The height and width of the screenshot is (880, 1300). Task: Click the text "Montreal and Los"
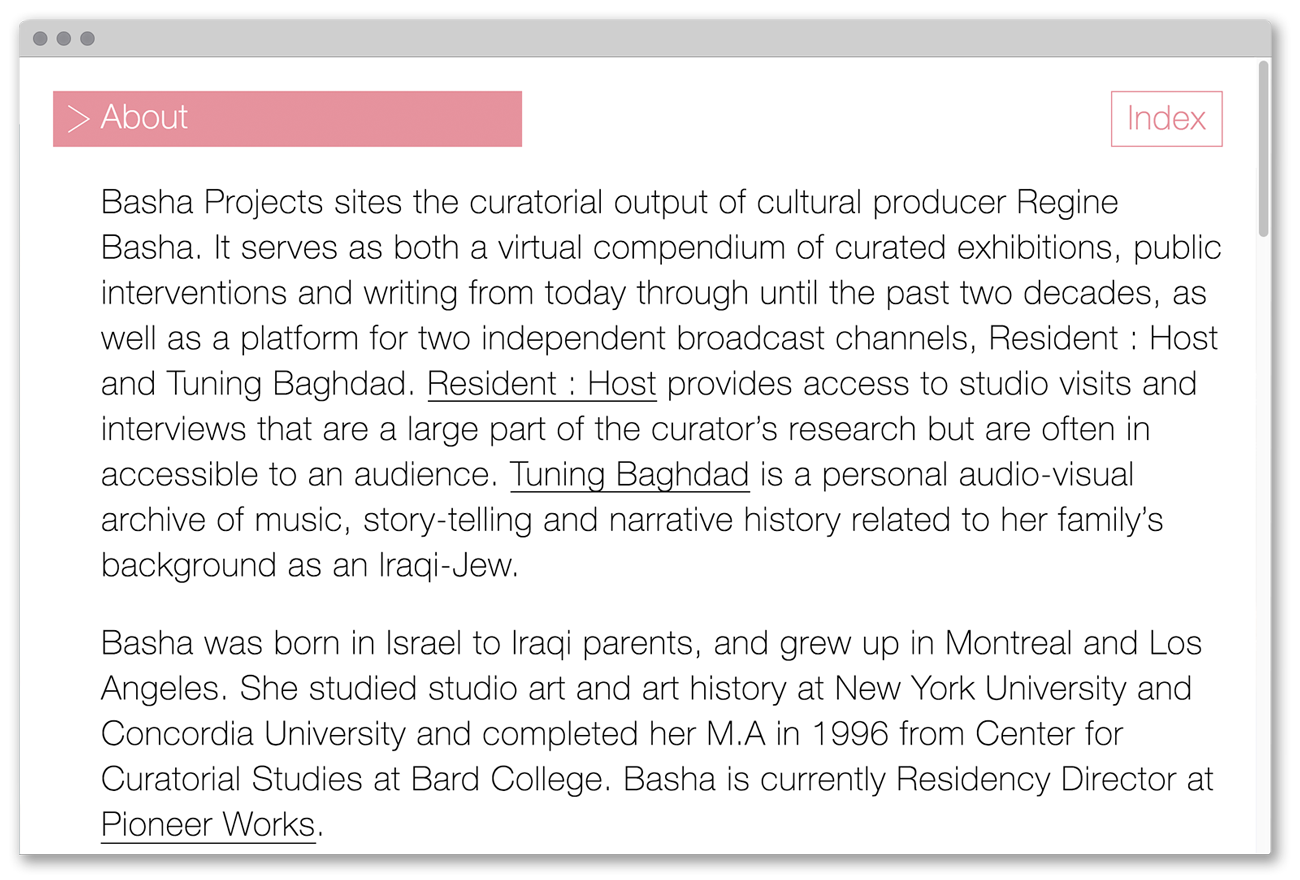pos(1073,643)
